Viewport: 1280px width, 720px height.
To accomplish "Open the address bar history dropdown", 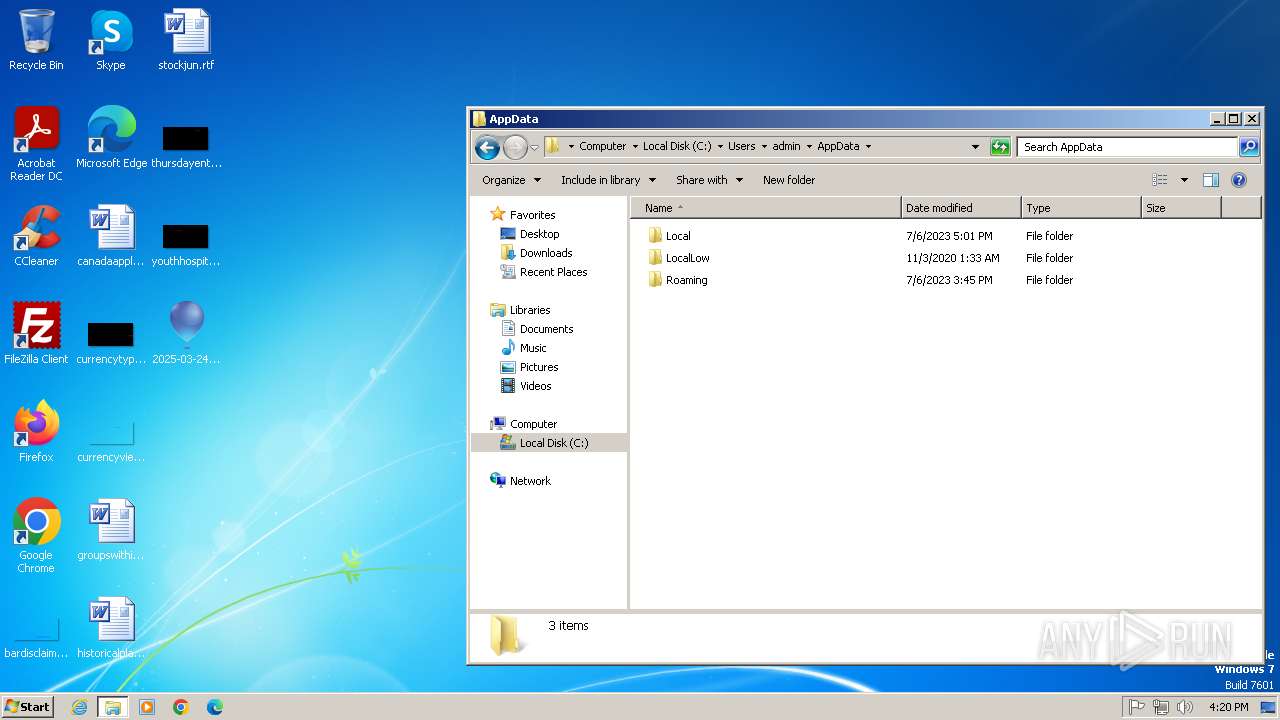I will [975, 147].
